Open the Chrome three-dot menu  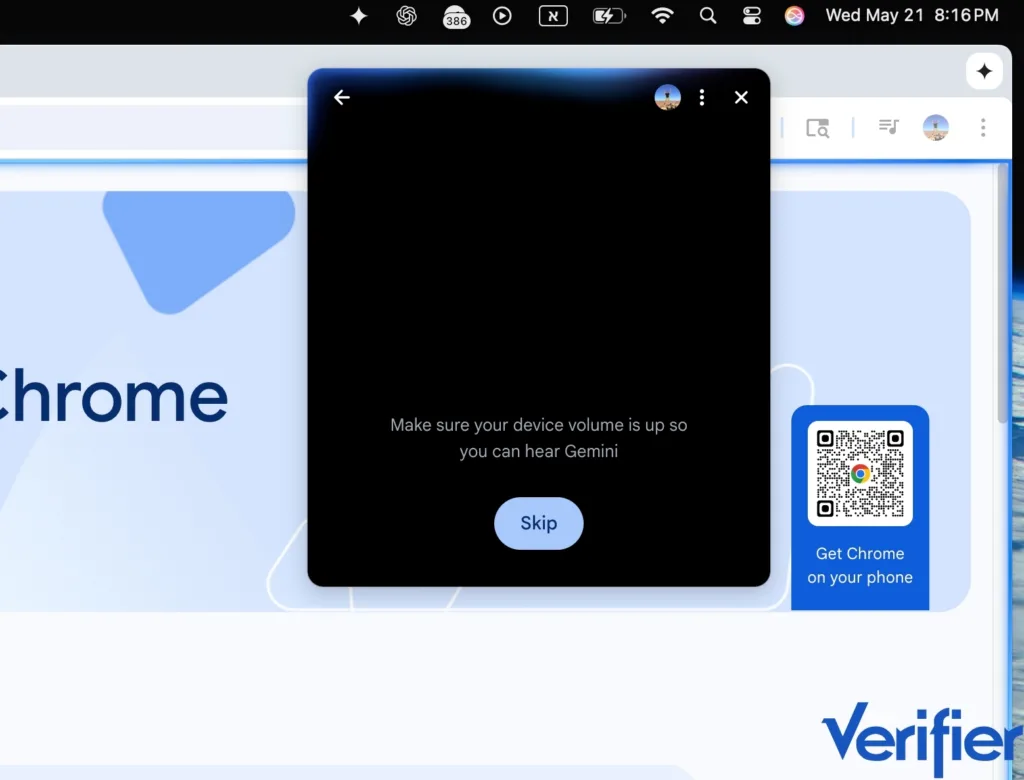[983, 127]
